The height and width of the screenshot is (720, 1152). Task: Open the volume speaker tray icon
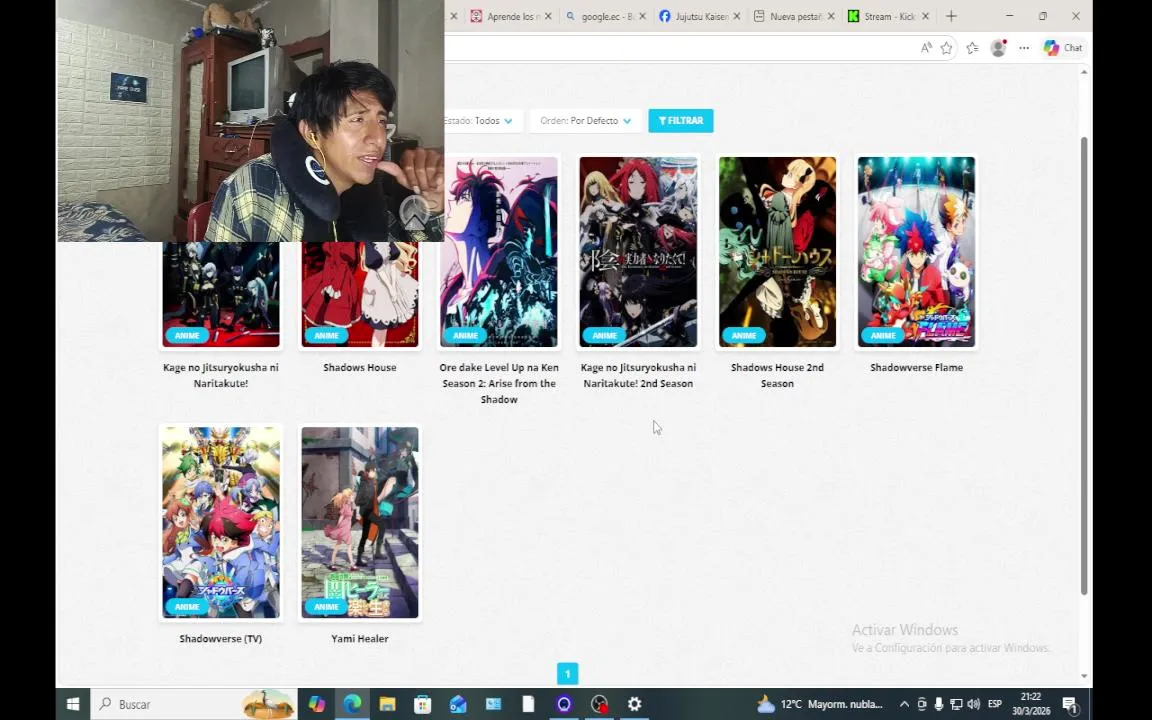coord(973,704)
